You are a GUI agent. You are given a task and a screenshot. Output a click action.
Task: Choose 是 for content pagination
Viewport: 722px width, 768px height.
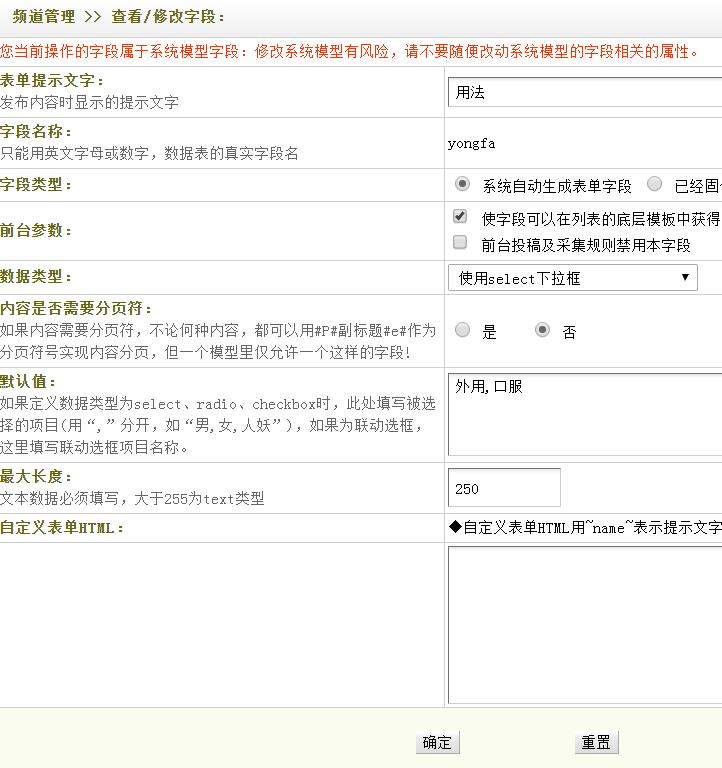click(462, 330)
